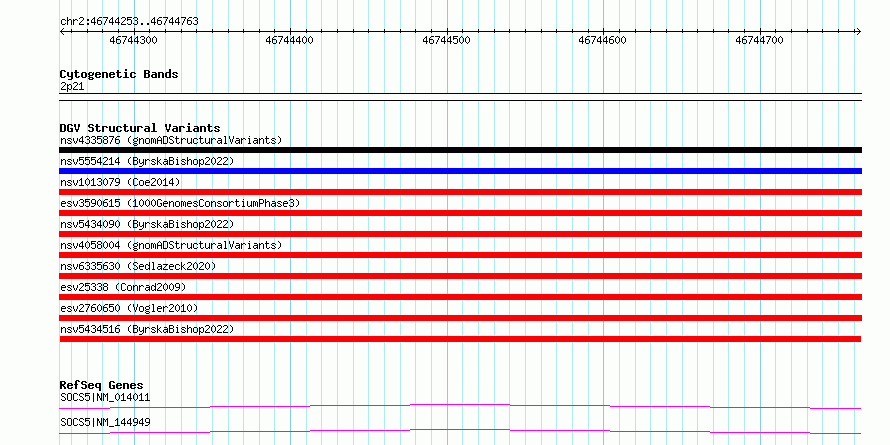Click the ruler's left arrow end
The image size is (890, 445).
pos(62,32)
